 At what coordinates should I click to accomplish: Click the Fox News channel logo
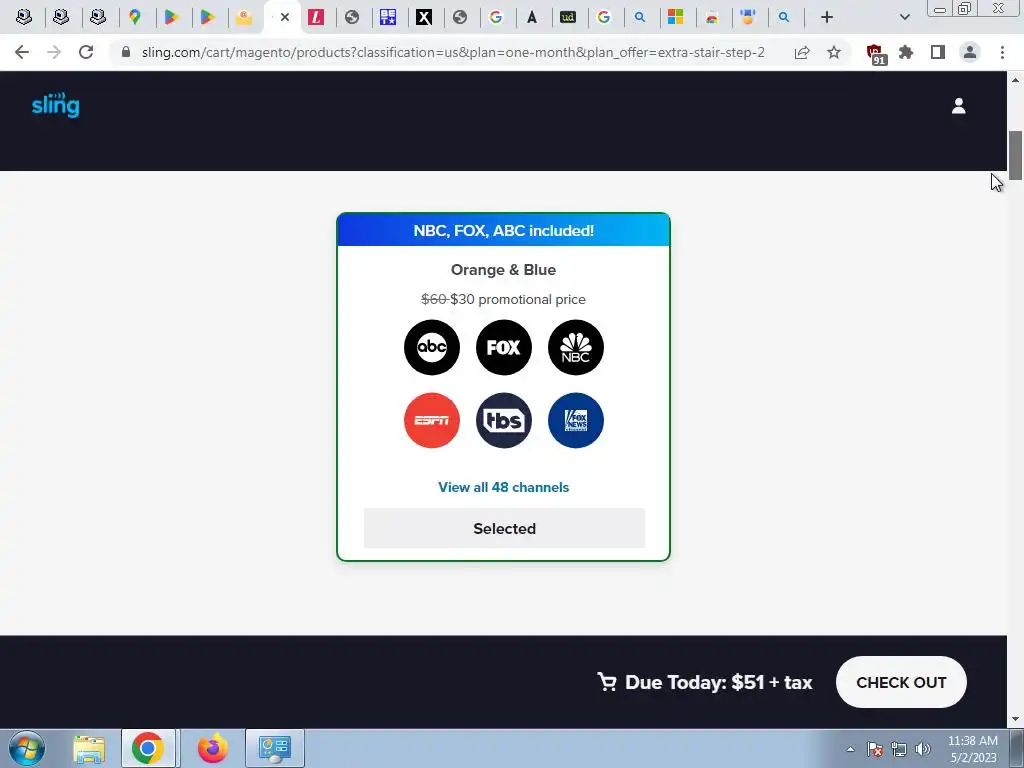575,421
